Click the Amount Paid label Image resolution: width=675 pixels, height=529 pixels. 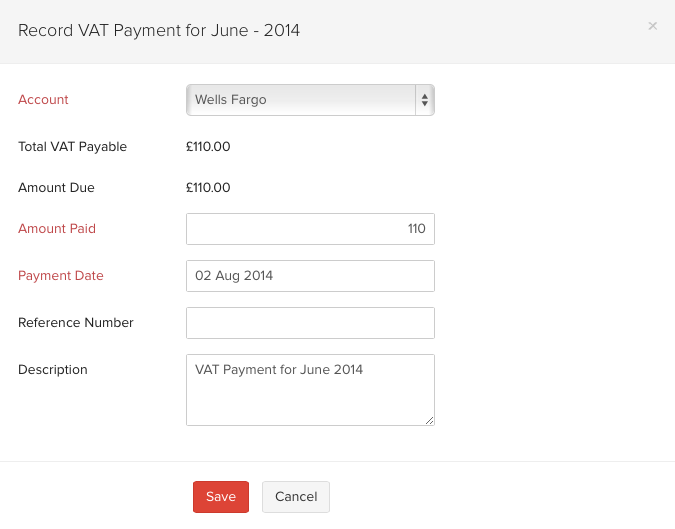tap(57, 229)
